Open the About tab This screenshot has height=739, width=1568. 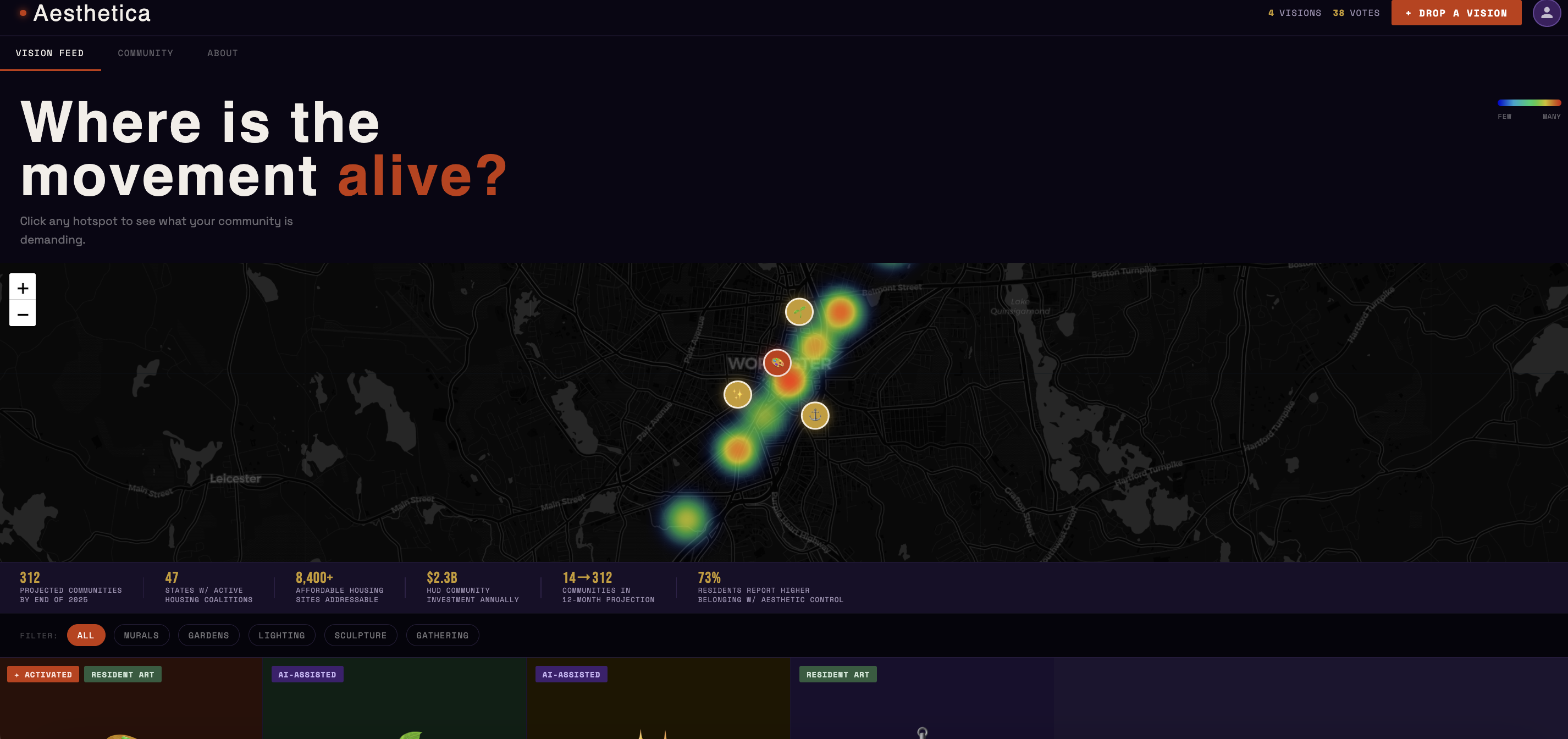click(x=222, y=53)
